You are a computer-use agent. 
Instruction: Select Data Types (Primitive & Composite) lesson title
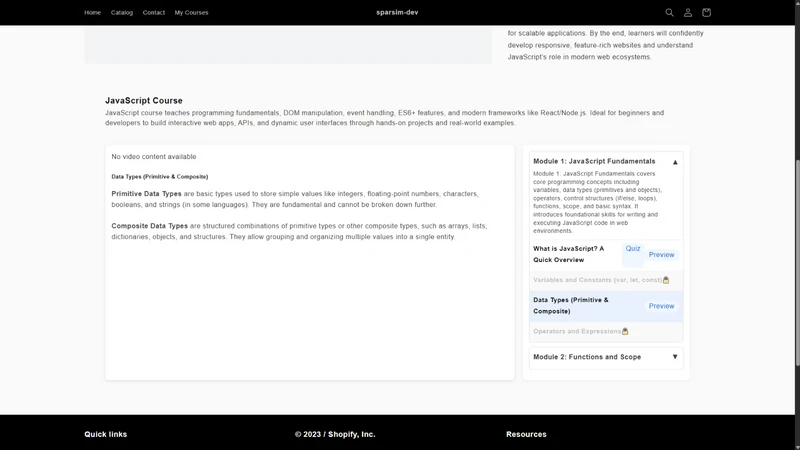pos(571,306)
